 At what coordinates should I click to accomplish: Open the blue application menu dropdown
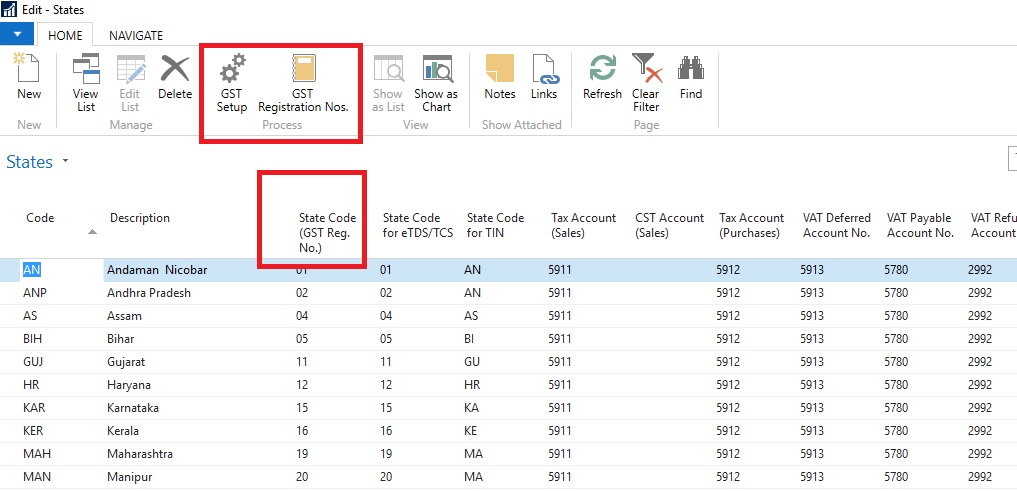tap(18, 34)
